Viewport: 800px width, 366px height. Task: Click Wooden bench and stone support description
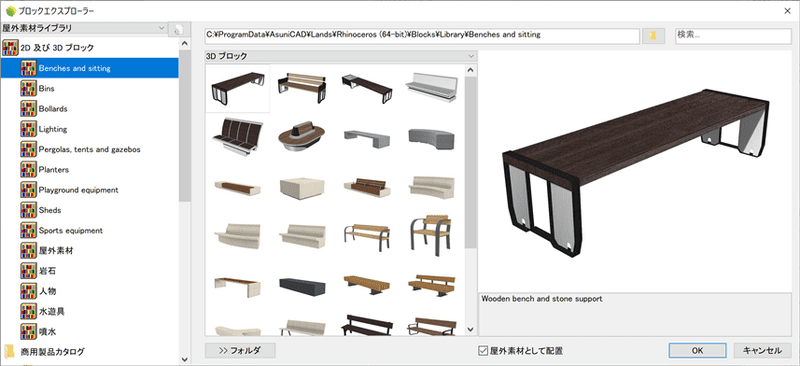[x=542, y=299]
